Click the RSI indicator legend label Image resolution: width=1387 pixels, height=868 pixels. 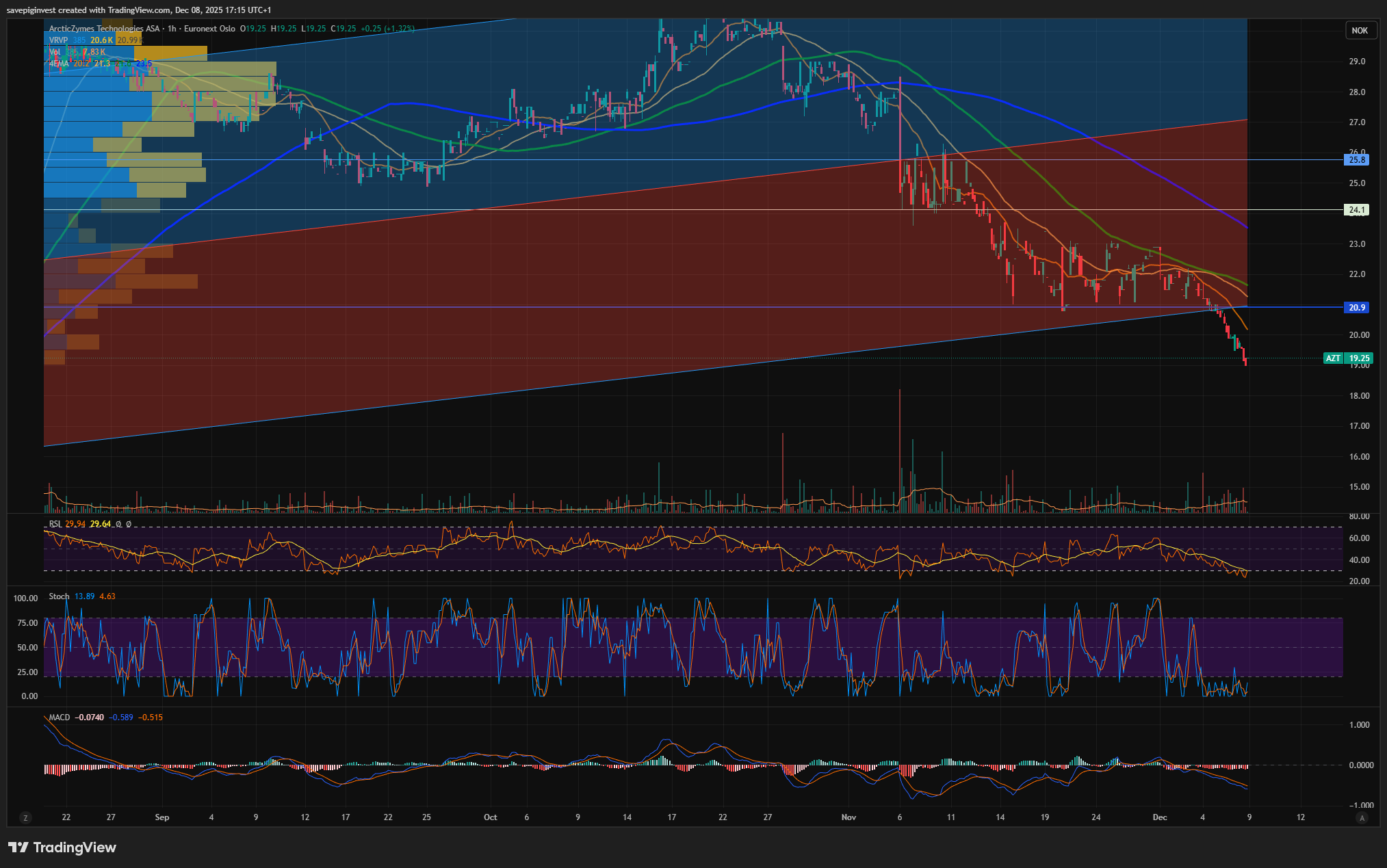(55, 524)
